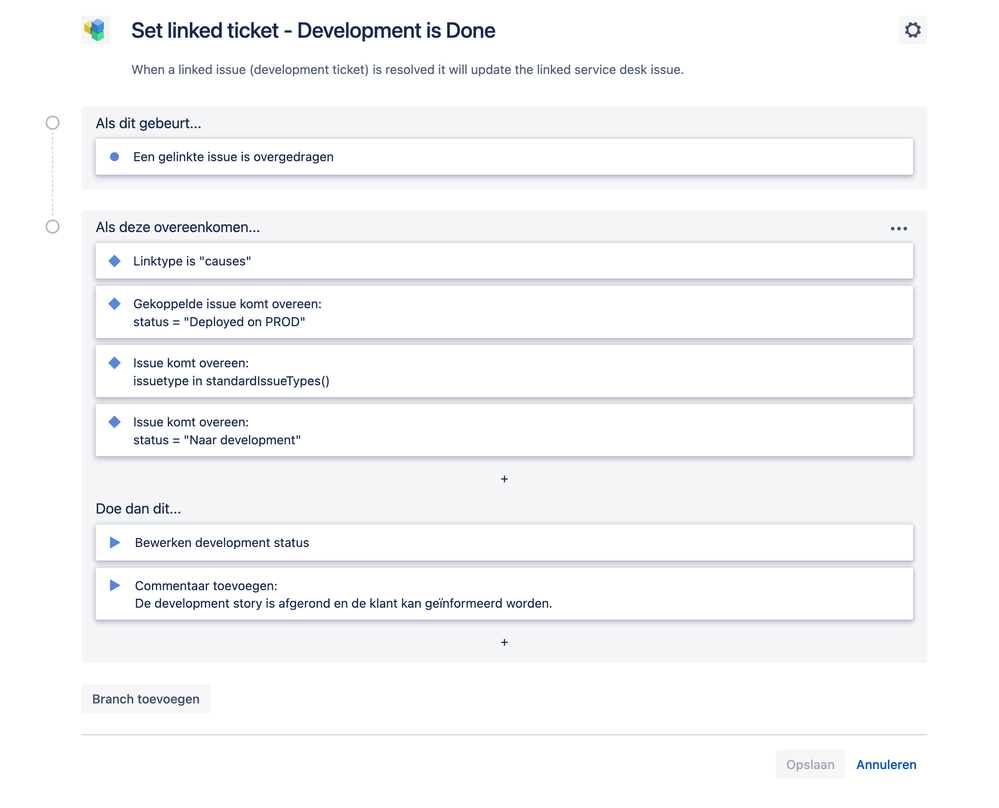The image size is (999, 808).
Task: Click the trigger circle icon for linked issue
Action: coord(114,157)
